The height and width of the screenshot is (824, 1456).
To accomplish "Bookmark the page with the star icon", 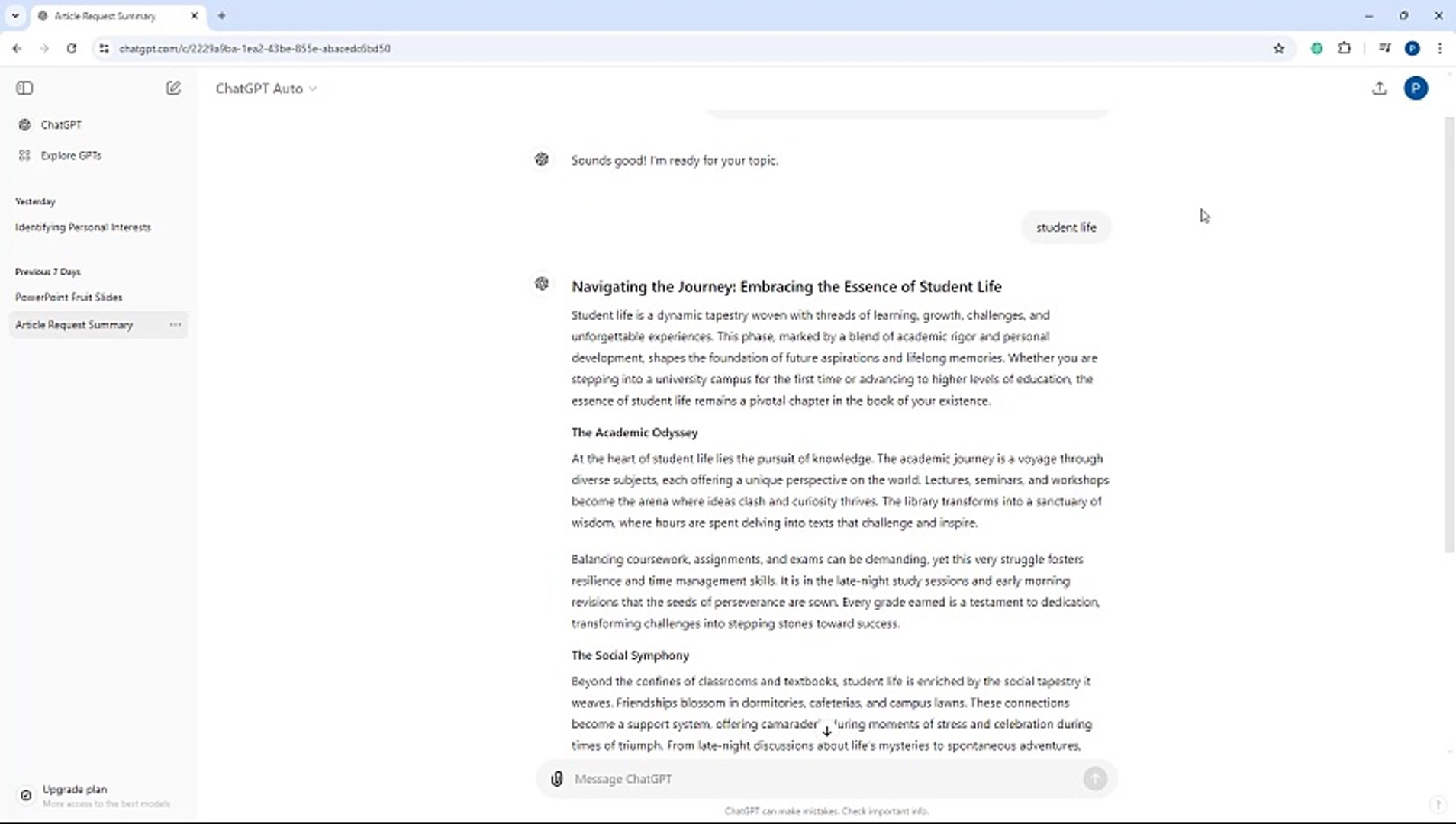I will pos(1278,48).
